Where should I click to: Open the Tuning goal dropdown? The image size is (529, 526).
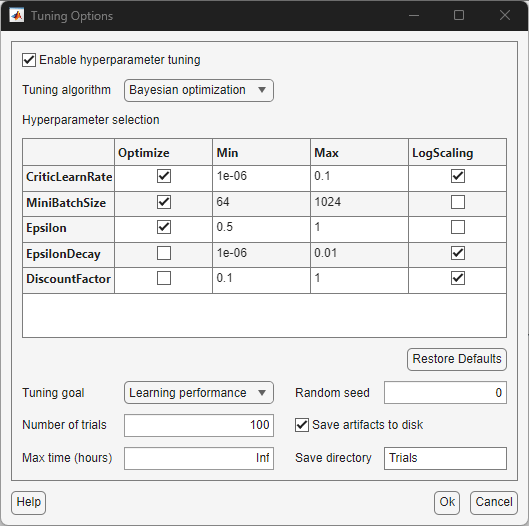tap(199, 393)
